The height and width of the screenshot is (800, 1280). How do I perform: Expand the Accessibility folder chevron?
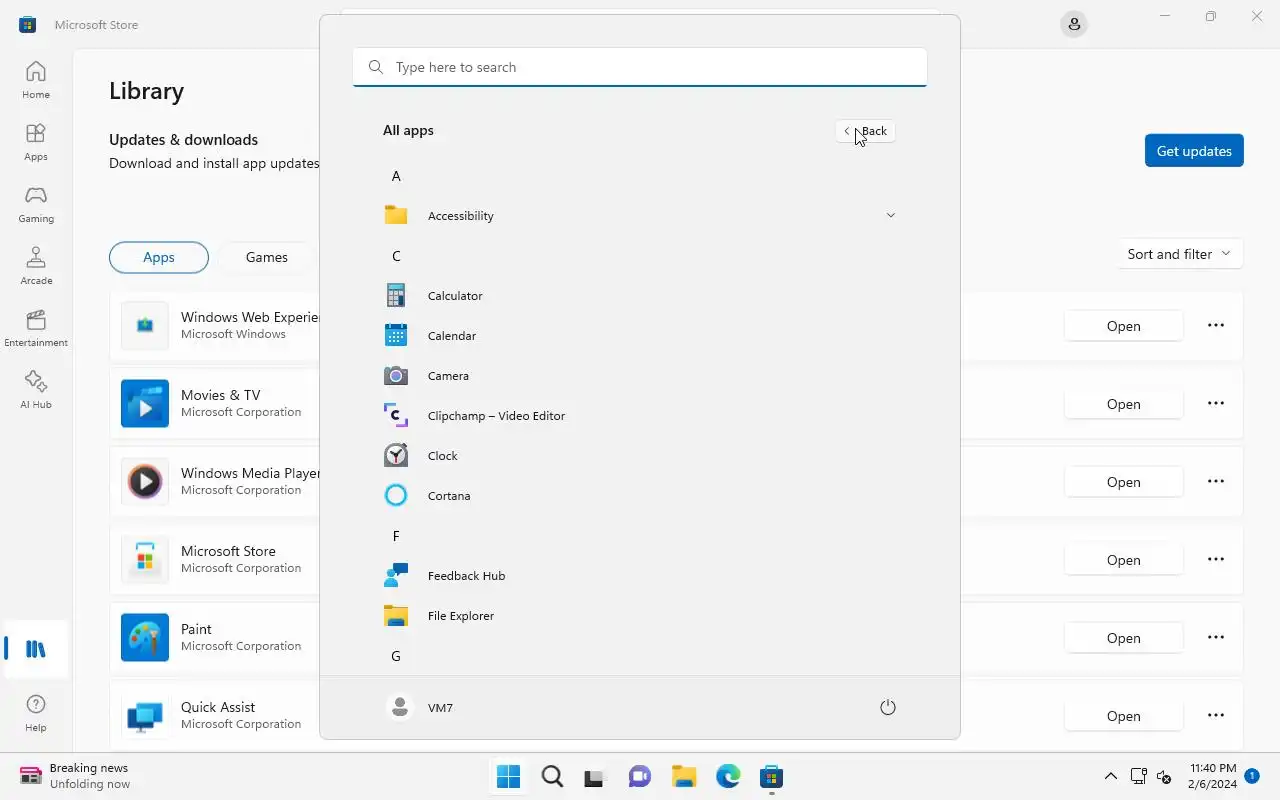[x=890, y=215]
